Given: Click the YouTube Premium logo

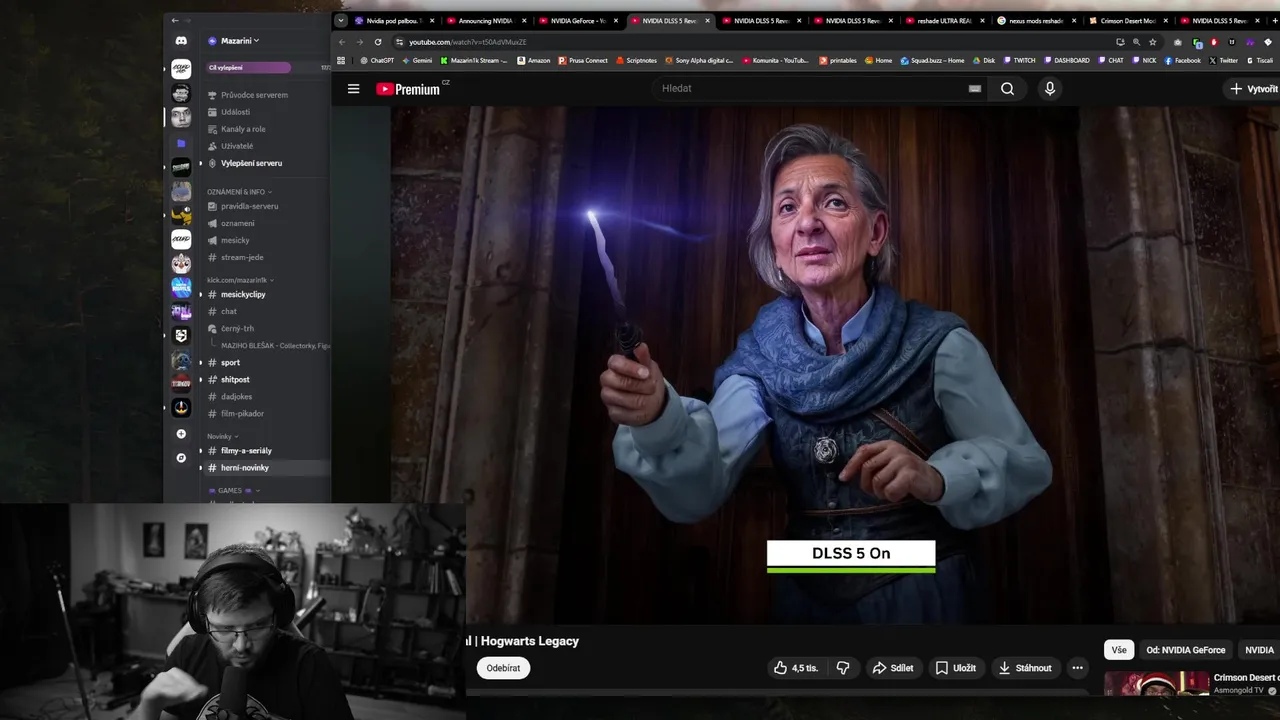Looking at the screenshot, I should [408, 89].
